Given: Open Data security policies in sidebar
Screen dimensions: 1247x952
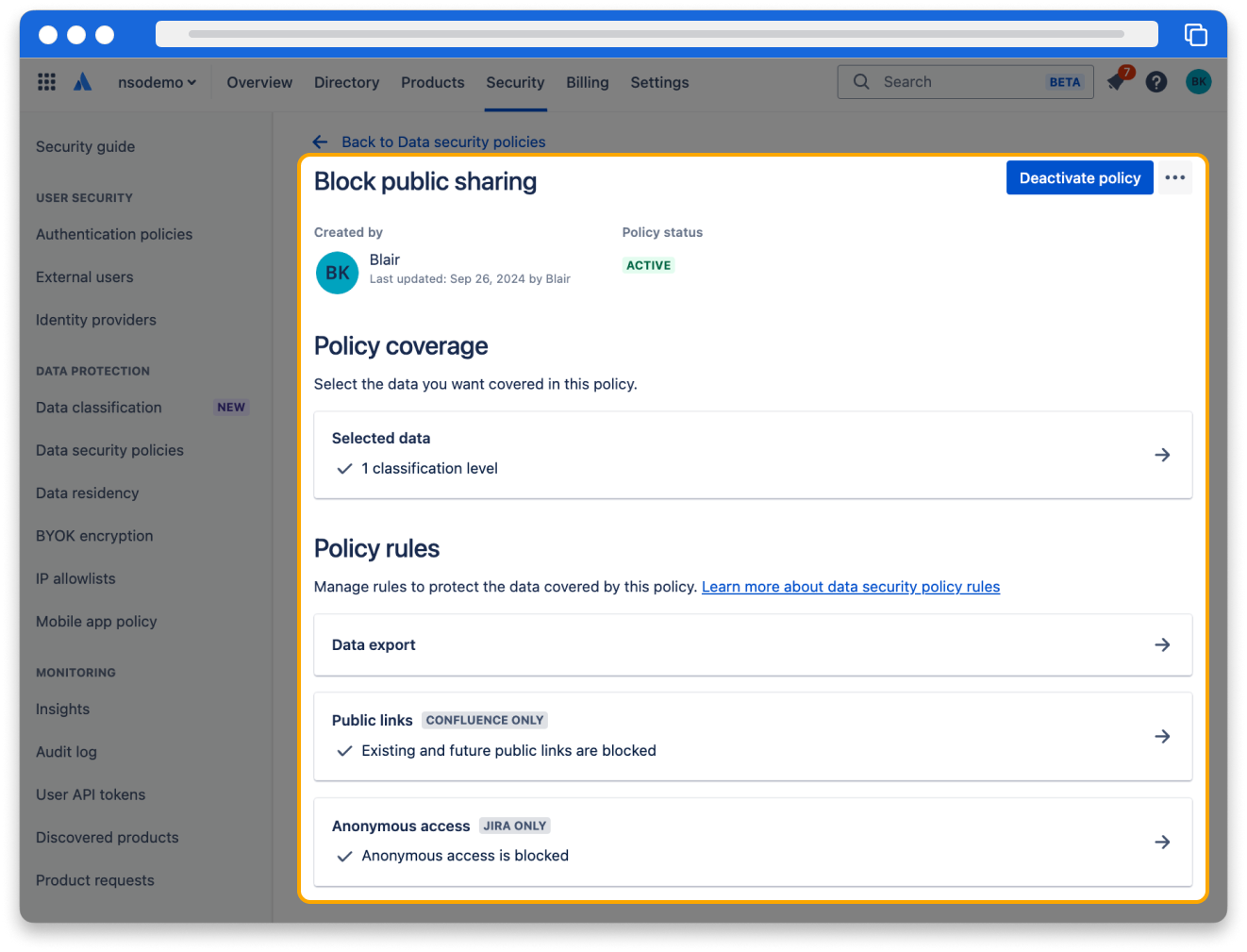Looking at the screenshot, I should click(109, 450).
